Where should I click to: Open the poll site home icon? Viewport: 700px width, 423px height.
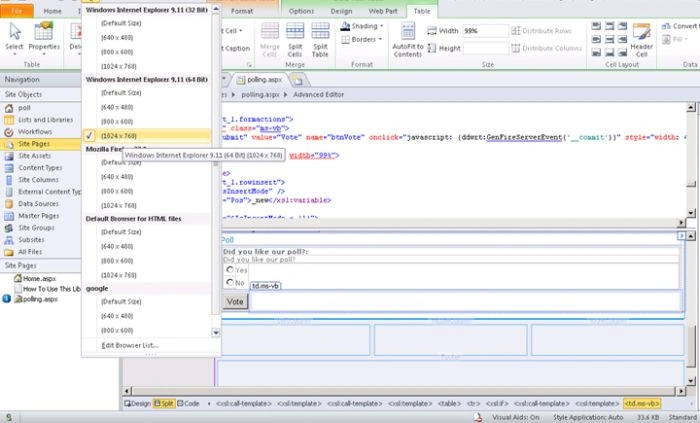click(x=9, y=108)
